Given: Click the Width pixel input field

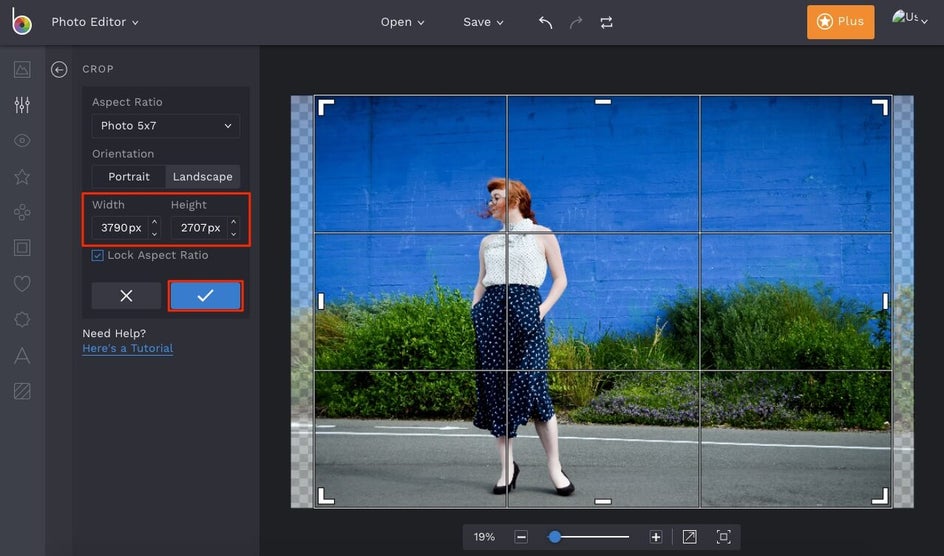Looking at the screenshot, I should [x=120, y=228].
